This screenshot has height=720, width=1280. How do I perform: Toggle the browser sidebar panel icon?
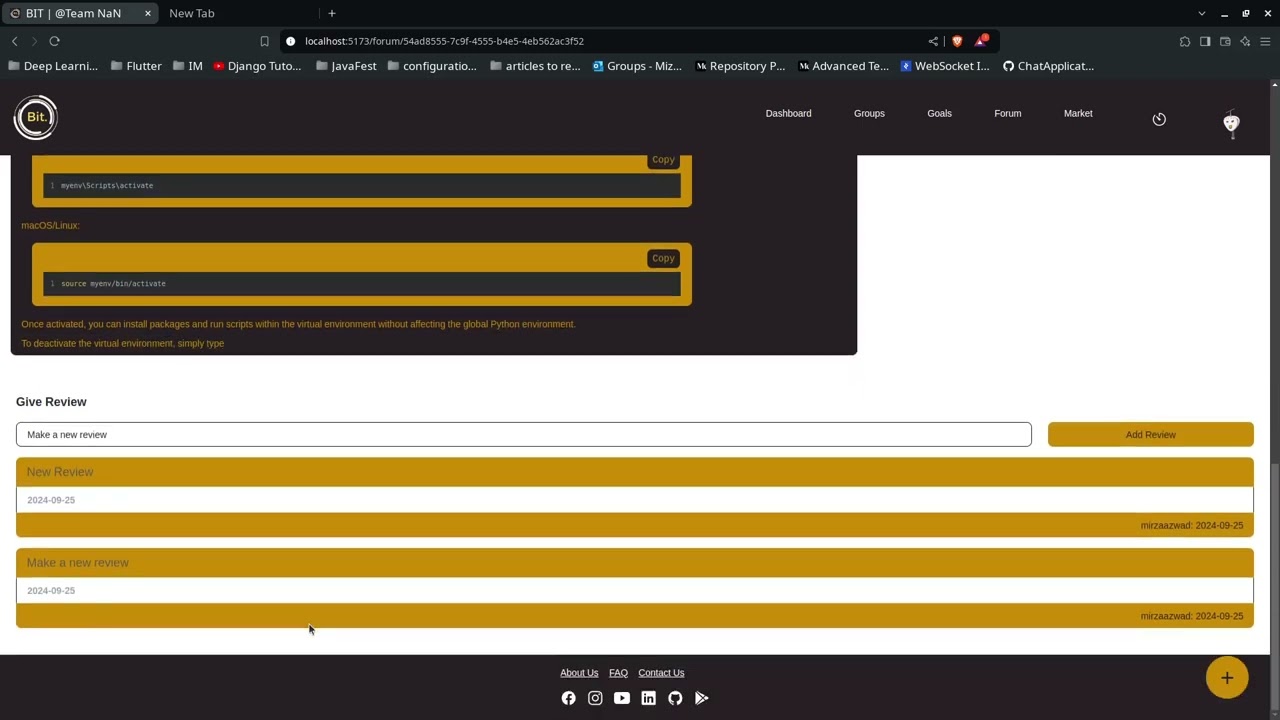pos(1205,41)
